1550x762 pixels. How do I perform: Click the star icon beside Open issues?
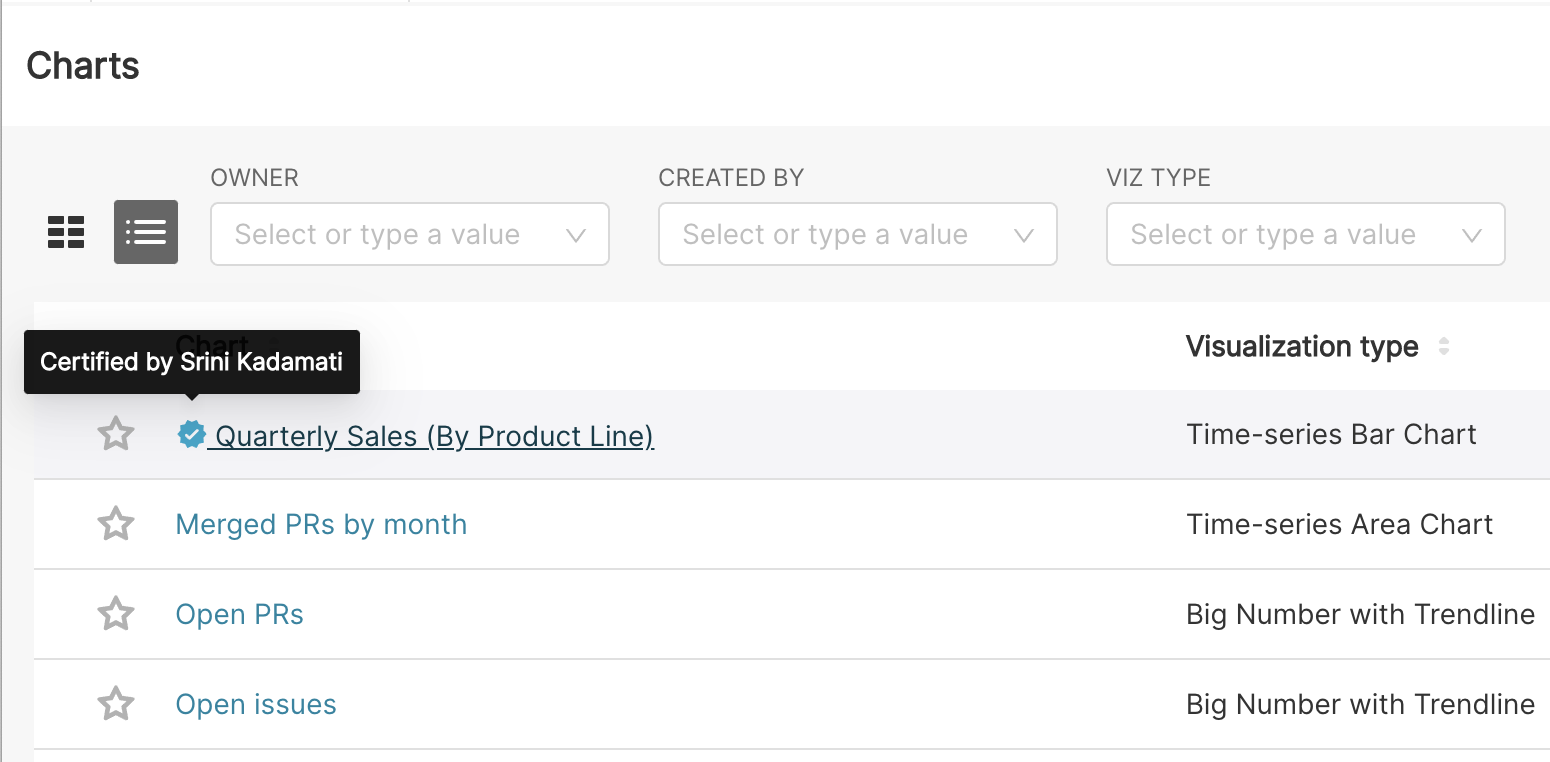point(115,703)
